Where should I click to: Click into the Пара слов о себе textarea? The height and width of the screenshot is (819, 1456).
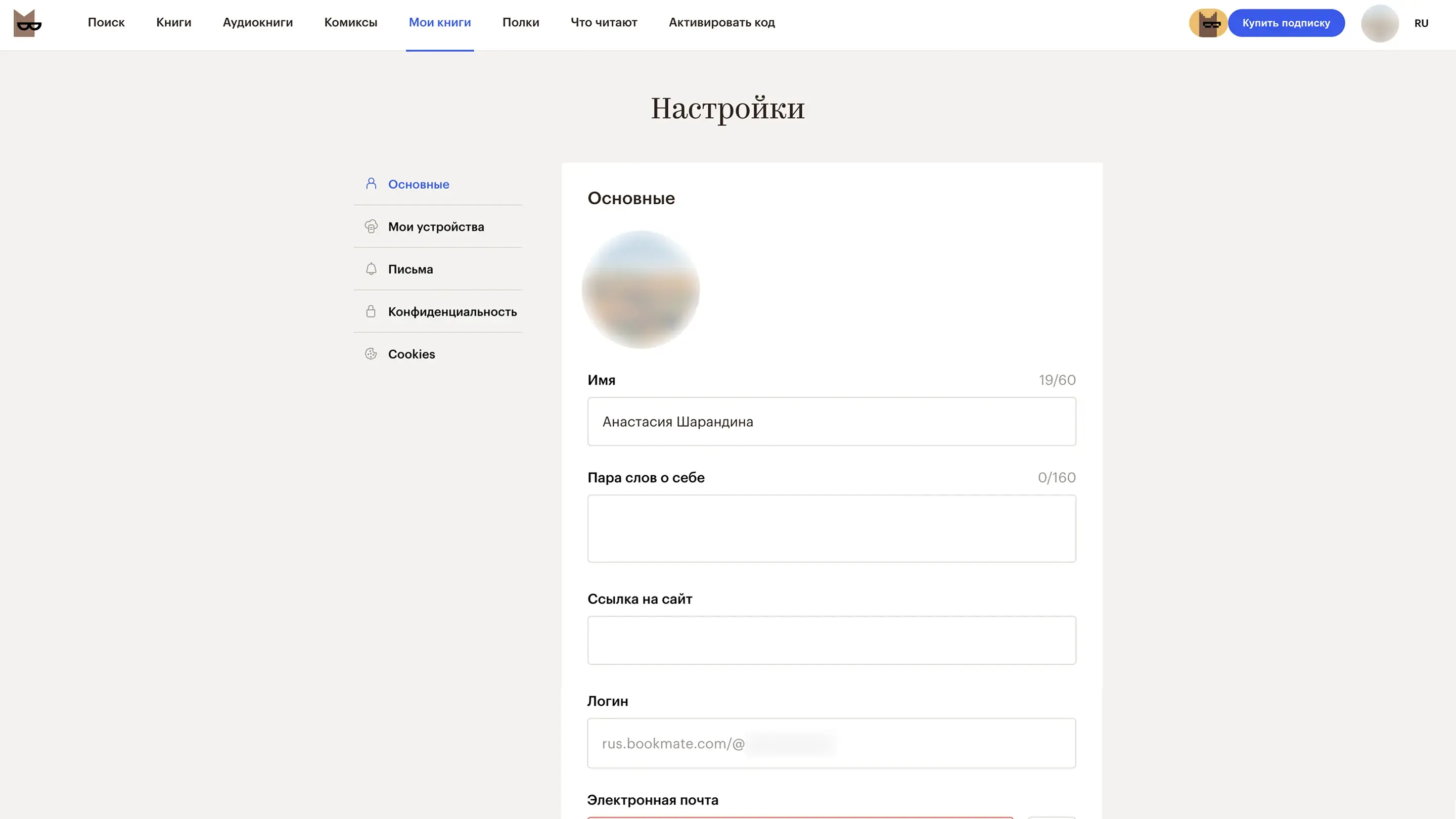[x=832, y=528]
